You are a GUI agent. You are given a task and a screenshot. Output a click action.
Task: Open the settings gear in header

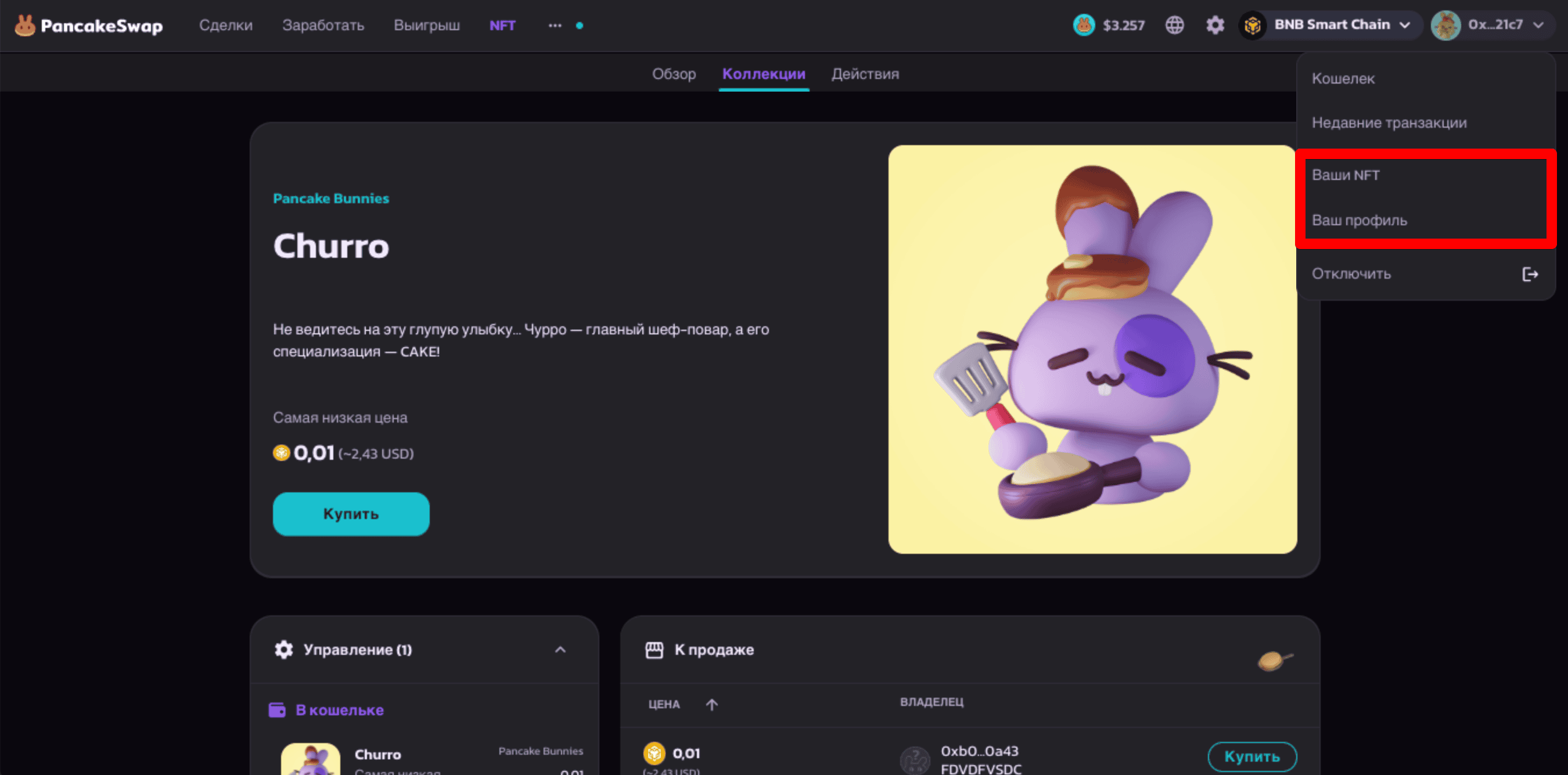coord(1215,25)
